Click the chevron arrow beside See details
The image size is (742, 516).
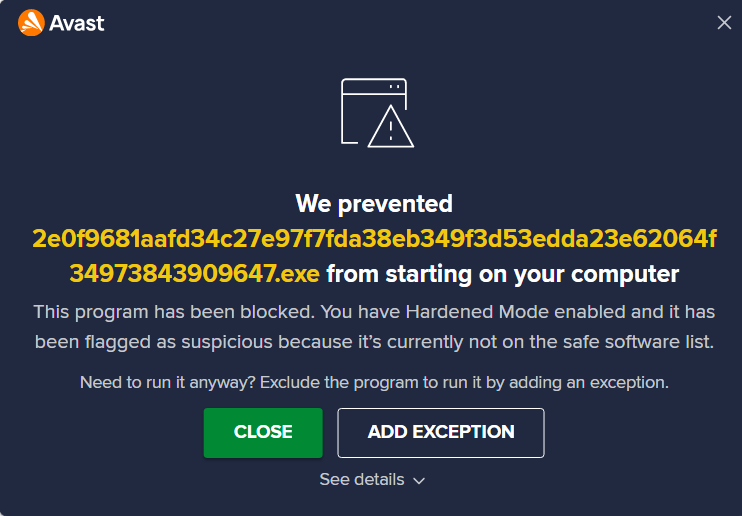419,481
